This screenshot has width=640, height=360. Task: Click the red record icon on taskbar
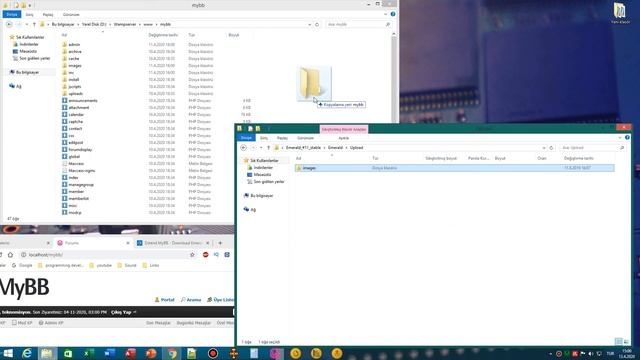click(213, 353)
